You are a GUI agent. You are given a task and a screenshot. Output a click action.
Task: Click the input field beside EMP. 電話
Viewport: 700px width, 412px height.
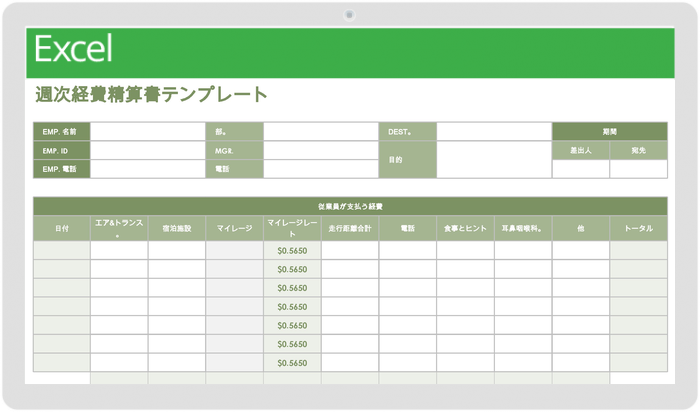pos(148,169)
